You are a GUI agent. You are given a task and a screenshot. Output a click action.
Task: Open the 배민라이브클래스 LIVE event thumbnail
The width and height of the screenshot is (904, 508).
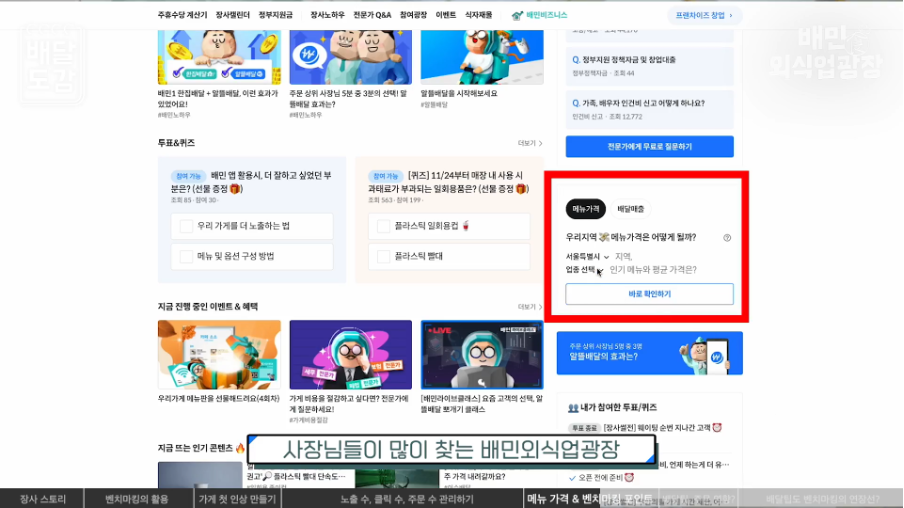tap(482, 355)
